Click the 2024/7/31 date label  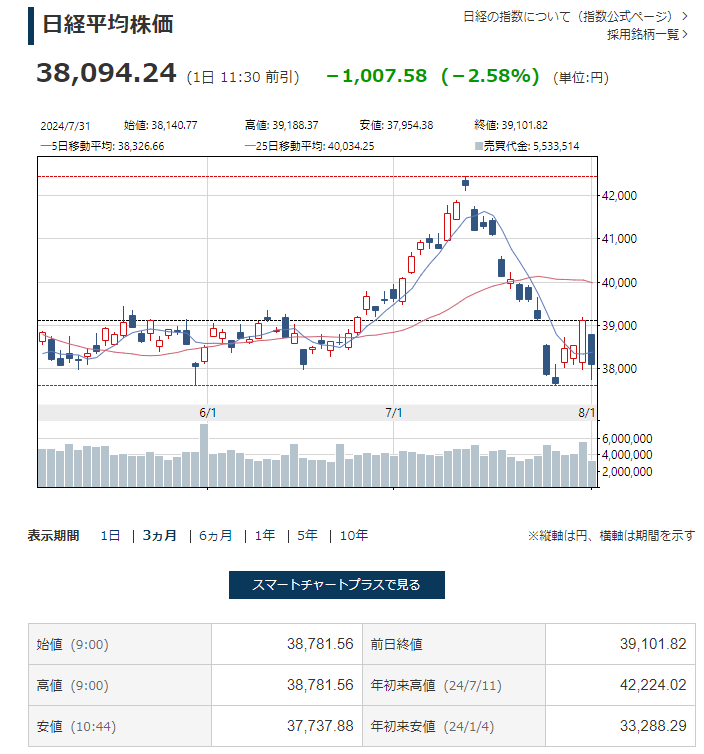pos(65,126)
